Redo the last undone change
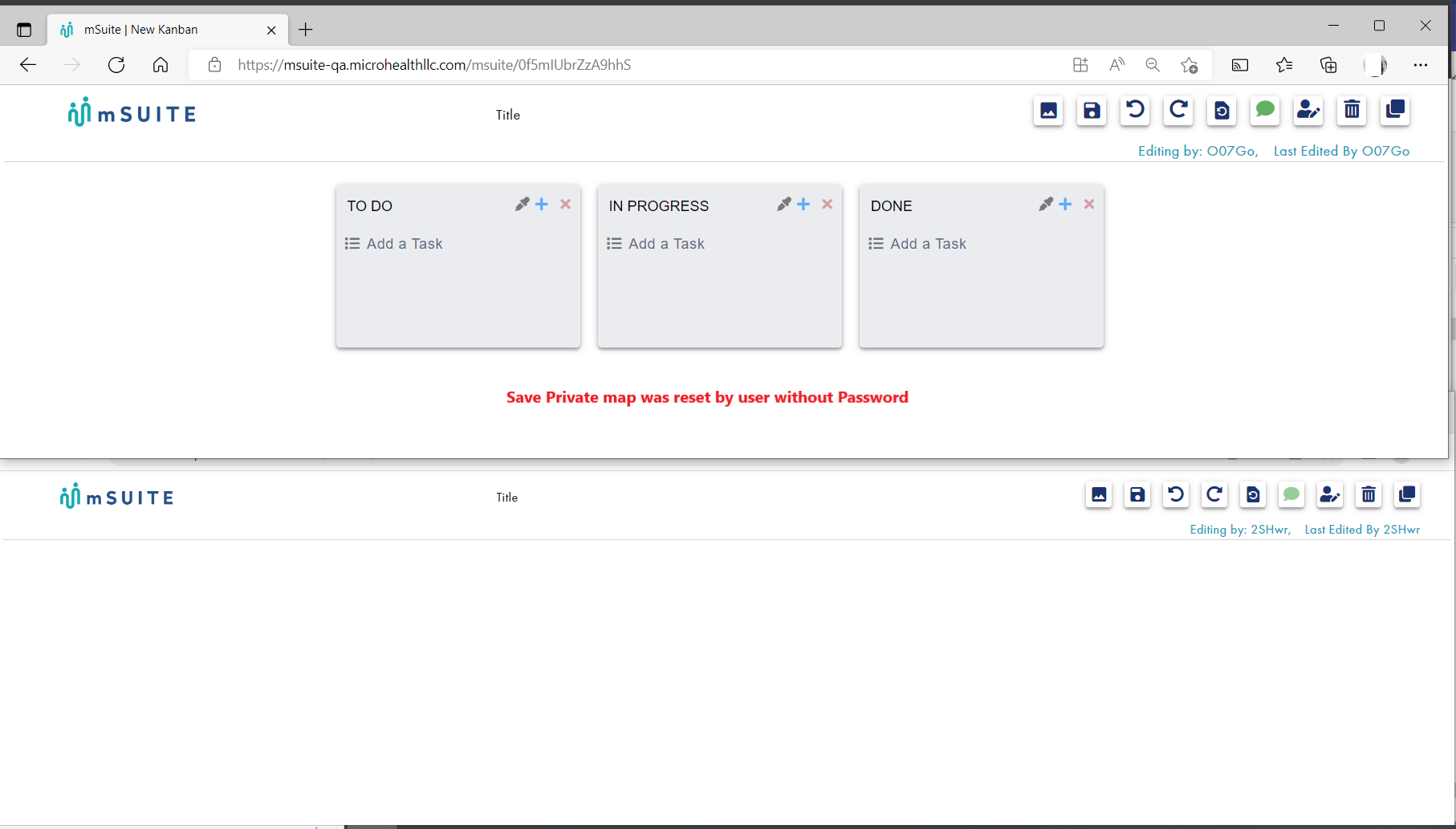The height and width of the screenshot is (829, 1456). 1177,111
